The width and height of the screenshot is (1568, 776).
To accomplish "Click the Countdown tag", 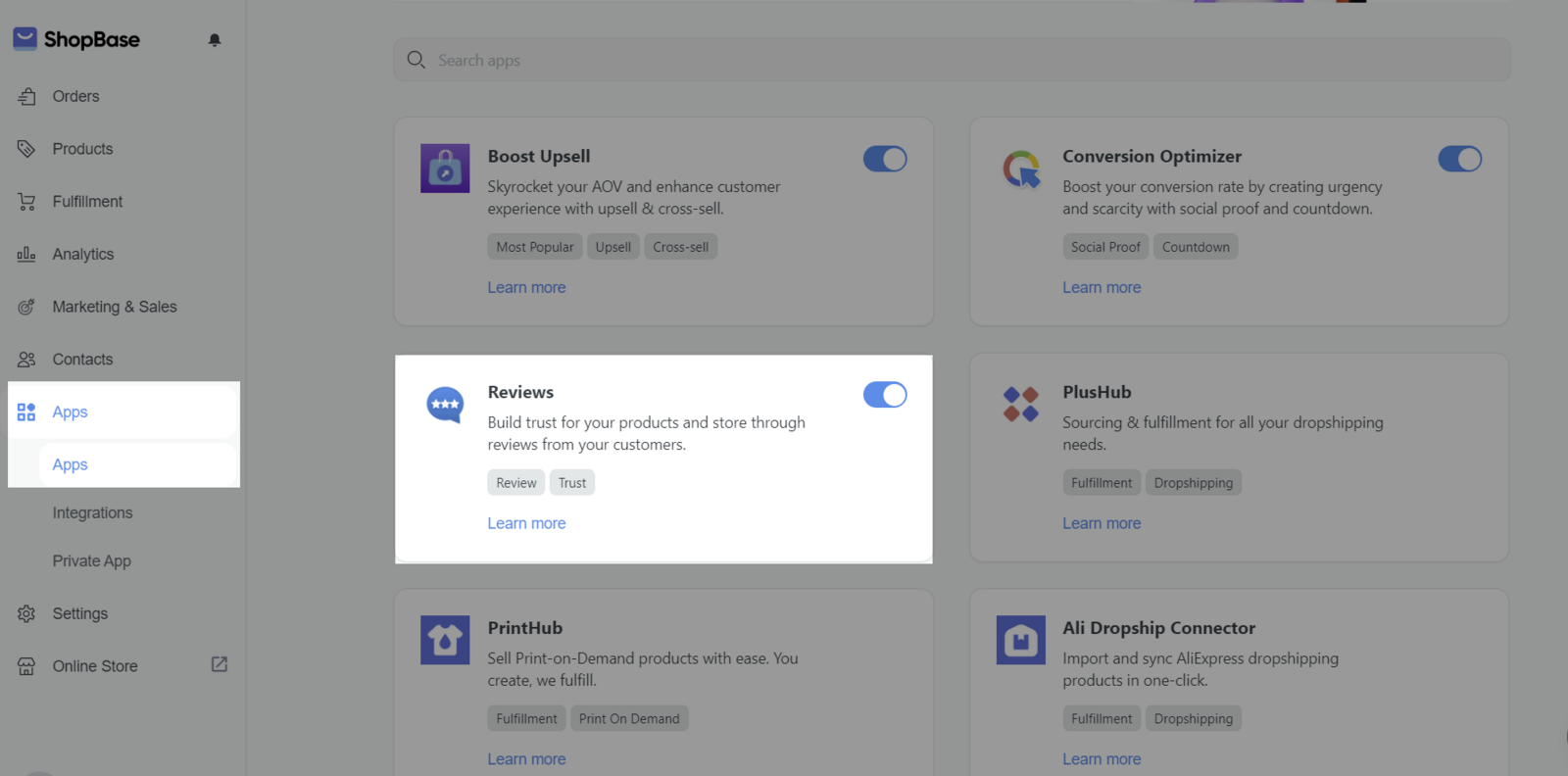I will pyautogui.click(x=1196, y=247).
